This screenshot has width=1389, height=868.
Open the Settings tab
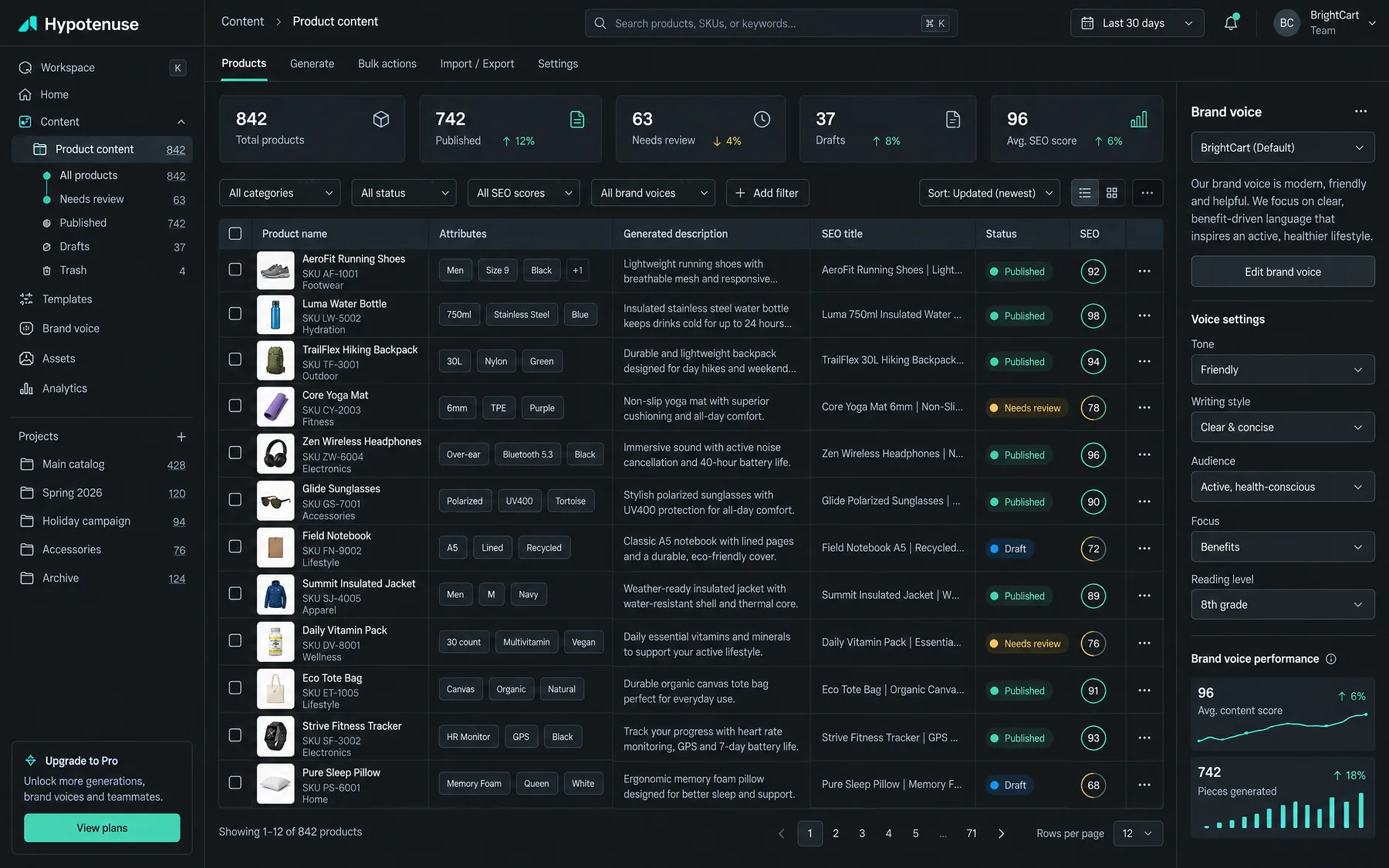coord(558,64)
